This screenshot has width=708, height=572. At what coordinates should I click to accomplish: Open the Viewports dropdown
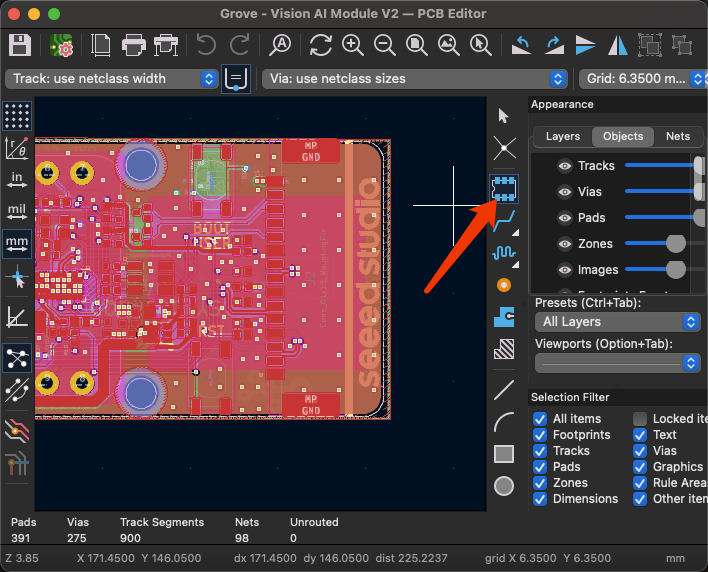click(x=617, y=363)
